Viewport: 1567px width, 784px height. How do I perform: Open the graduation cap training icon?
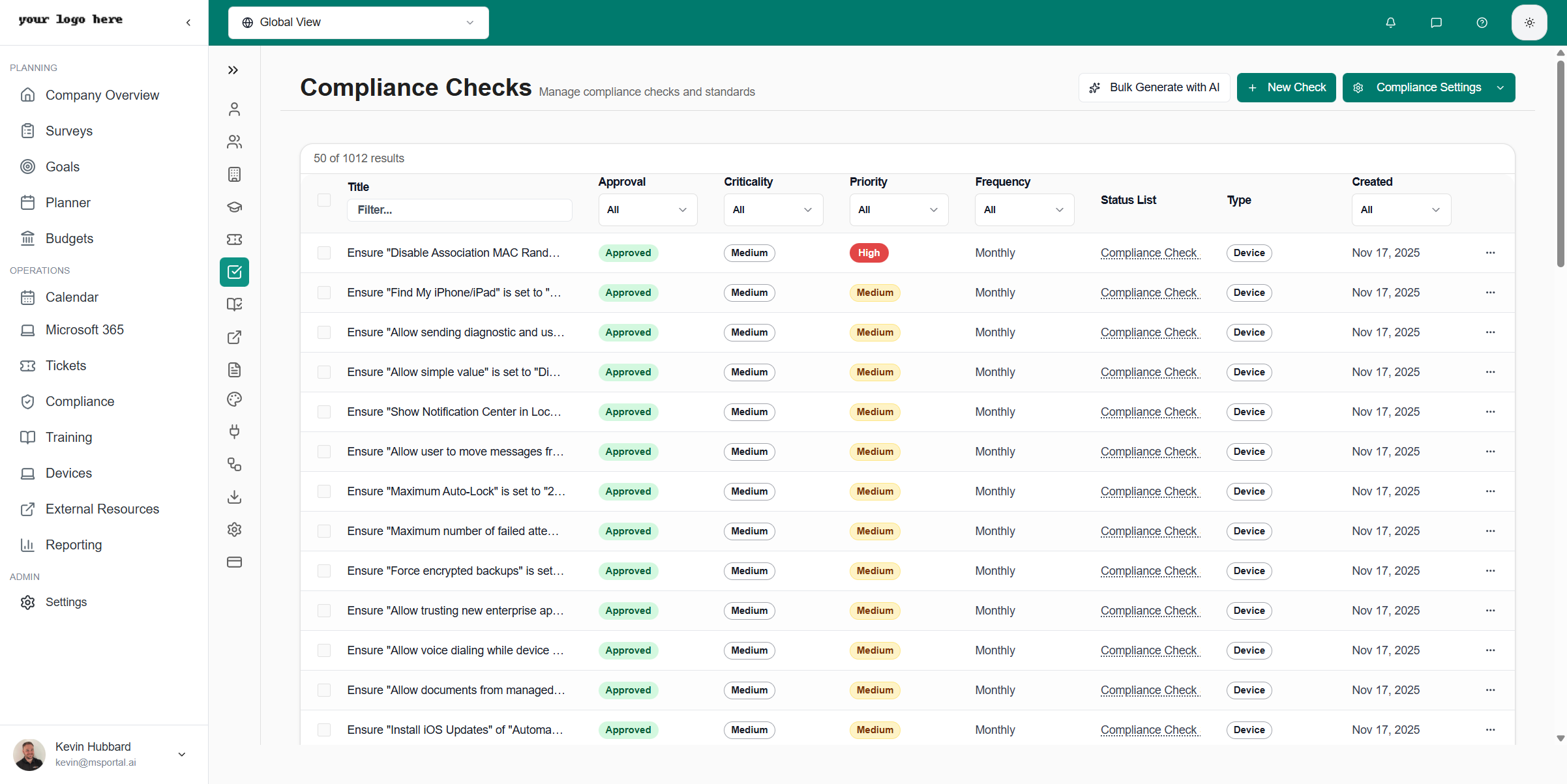(235, 207)
